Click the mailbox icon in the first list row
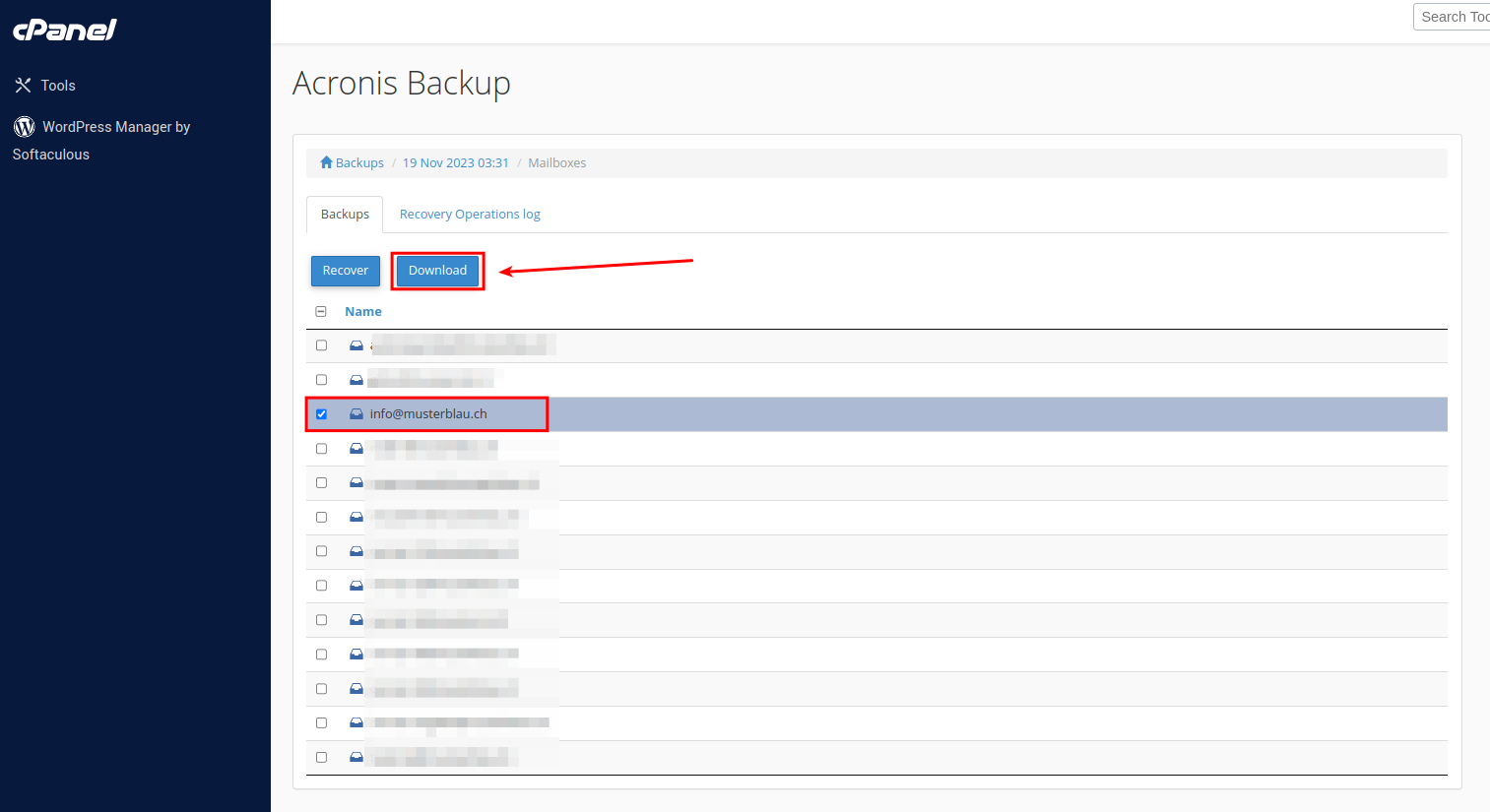This screenshot has width=1490, height=812. [x=356, y=345]
